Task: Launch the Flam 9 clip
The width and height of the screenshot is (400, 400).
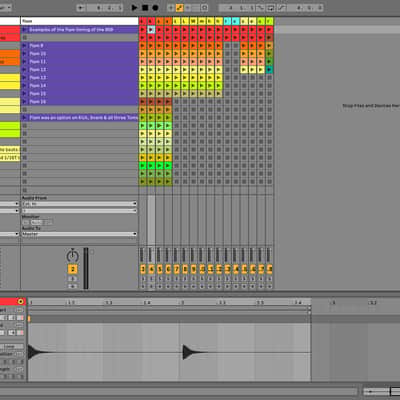Action: click(25, 45)
